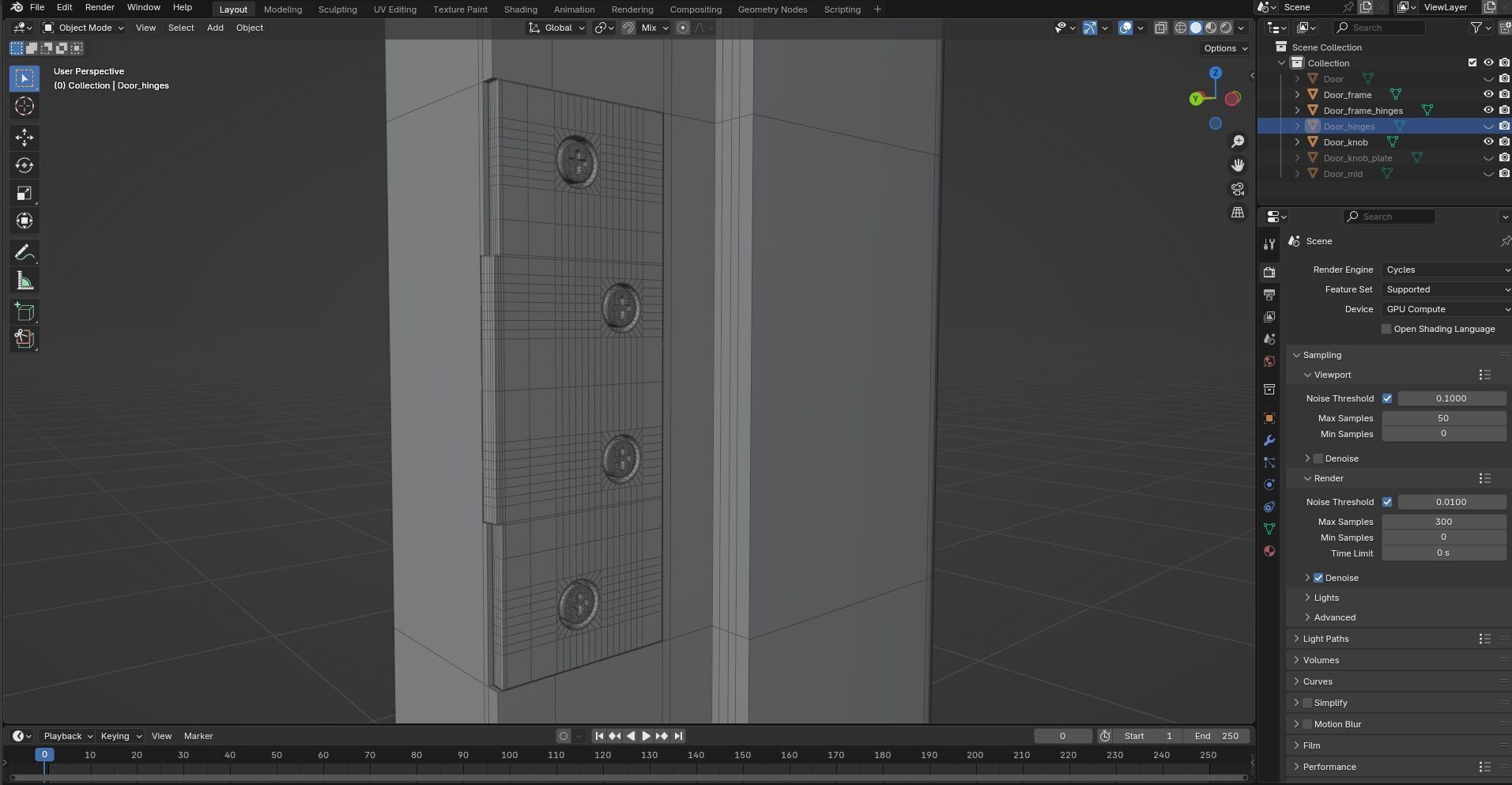Screen dimensions: 1512x785
Task: Activate the Move tool
Action: [x=25, y=138]
